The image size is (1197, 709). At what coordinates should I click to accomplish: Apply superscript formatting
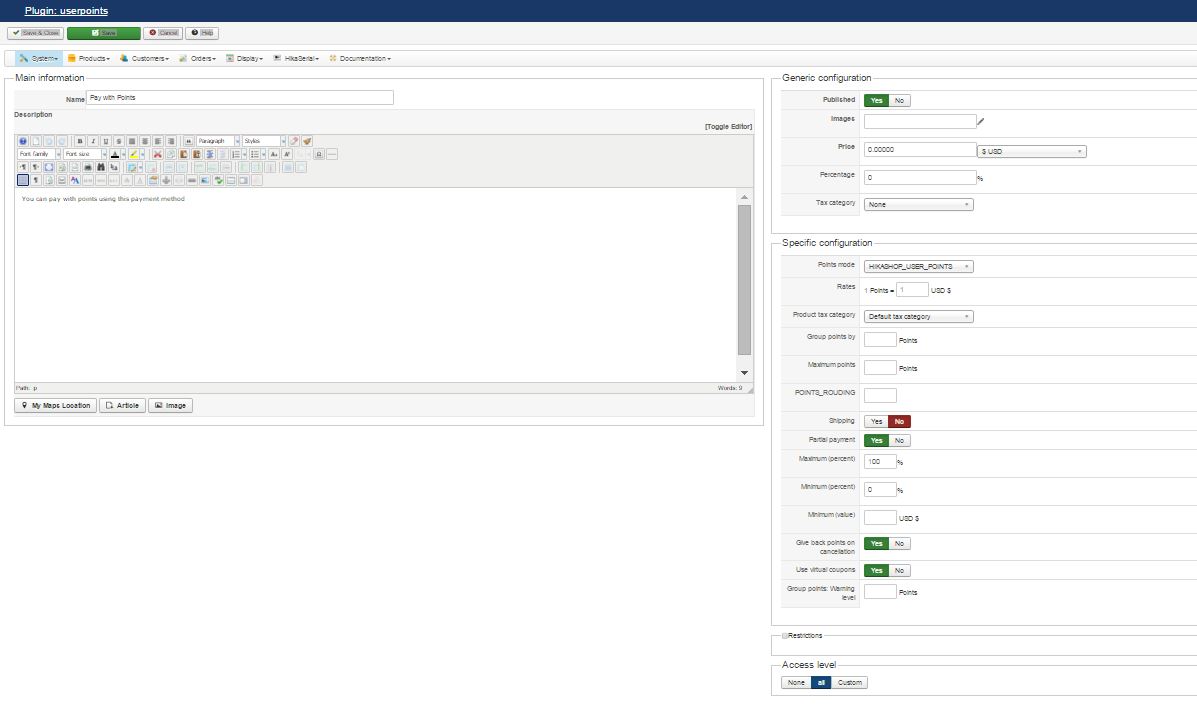point(287,154)
